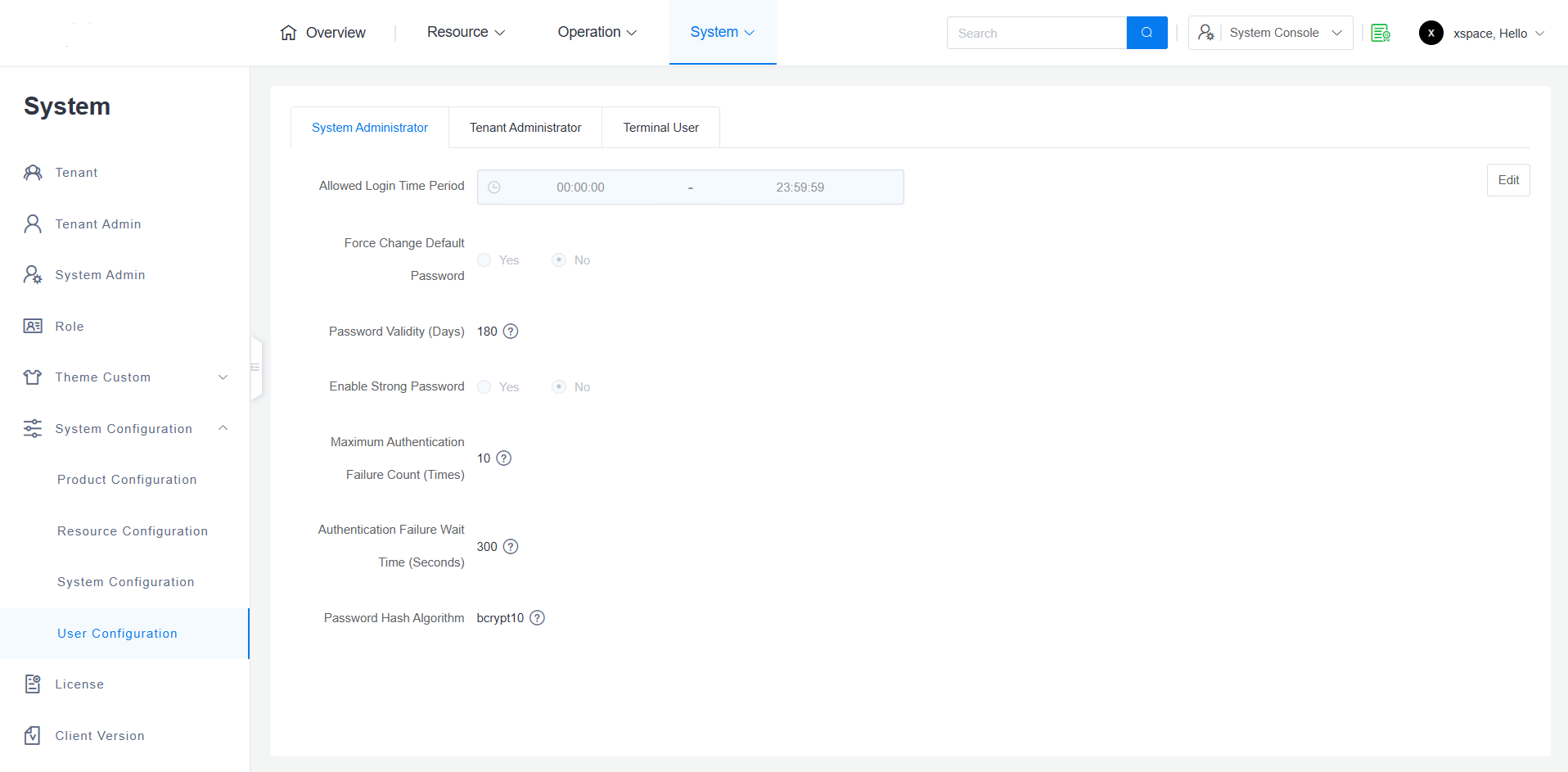Open the System Console dropdown

click(x=1270, y=33)
